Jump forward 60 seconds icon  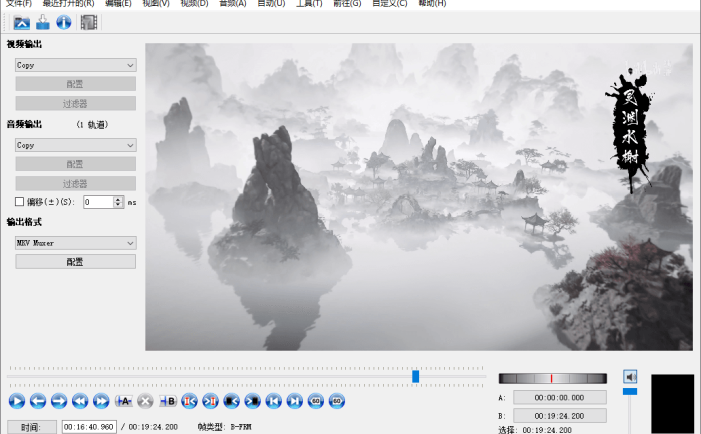tap(337, 401)
